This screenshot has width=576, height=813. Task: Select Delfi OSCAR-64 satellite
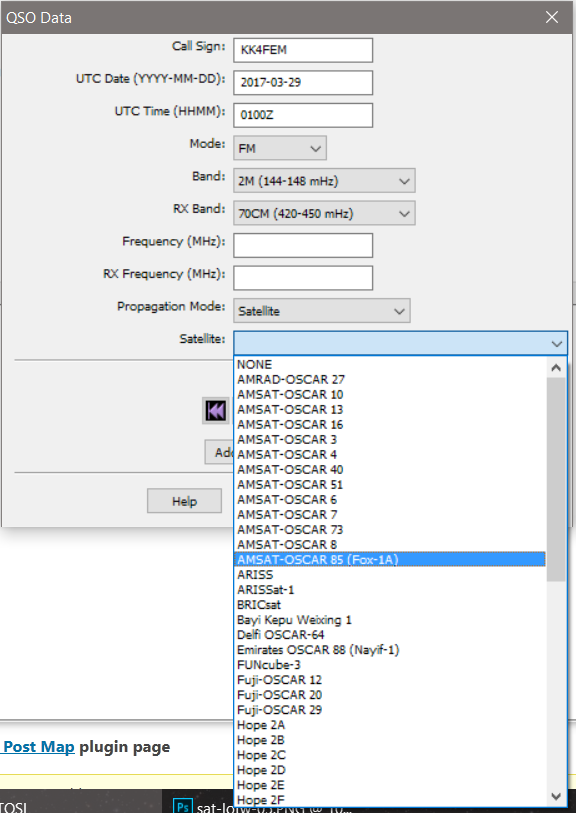(x=390, y=635)
